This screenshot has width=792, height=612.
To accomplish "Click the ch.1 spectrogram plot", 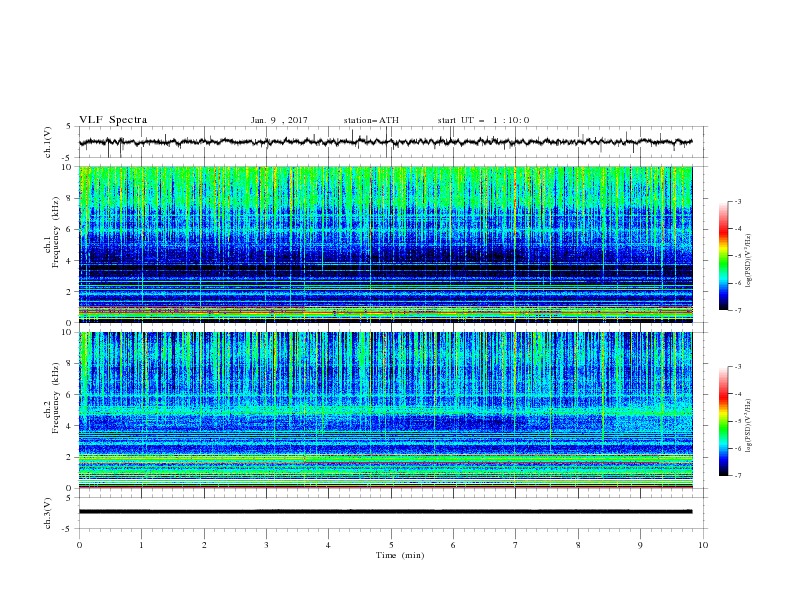I will pyautogui.click(x=386, y=244).
